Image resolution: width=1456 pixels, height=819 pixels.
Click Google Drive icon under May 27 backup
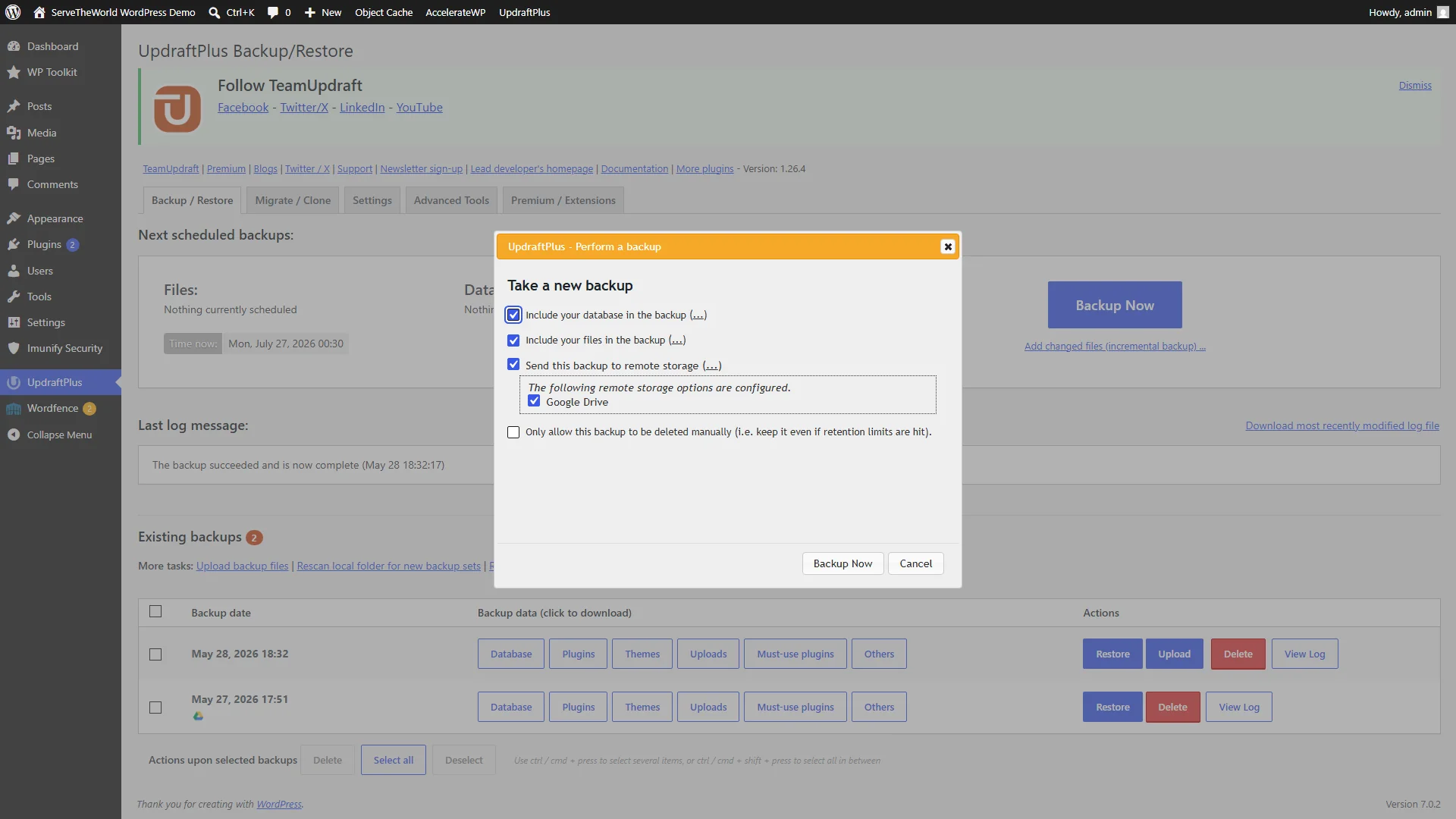[198, 716]
